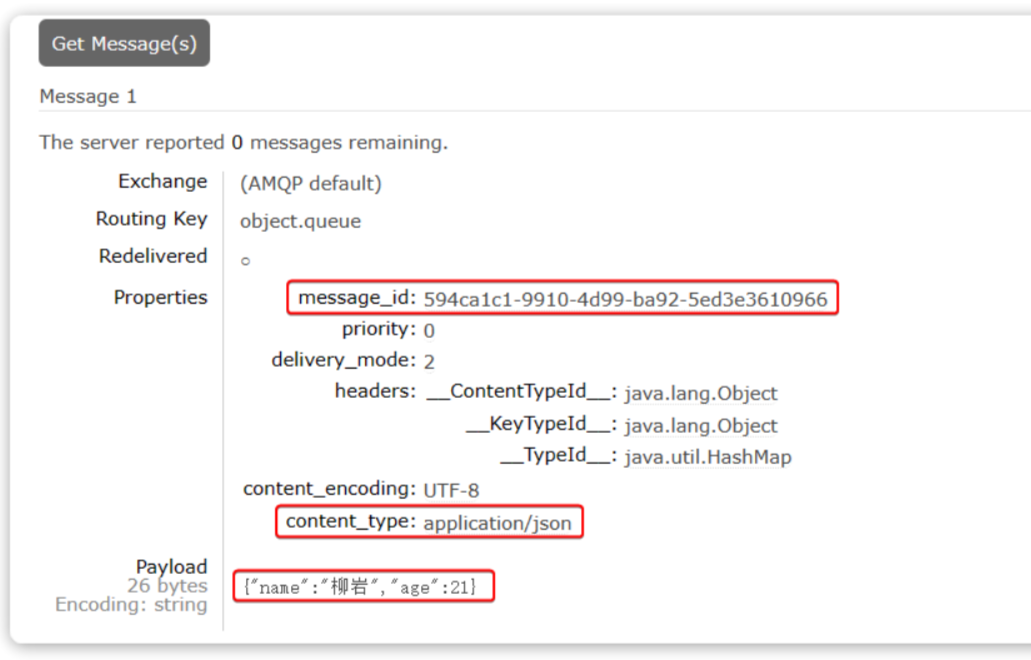This screenshot has height=660, width=1031.
Task: Select the Message 1 heading
Action: click(88, 97)
